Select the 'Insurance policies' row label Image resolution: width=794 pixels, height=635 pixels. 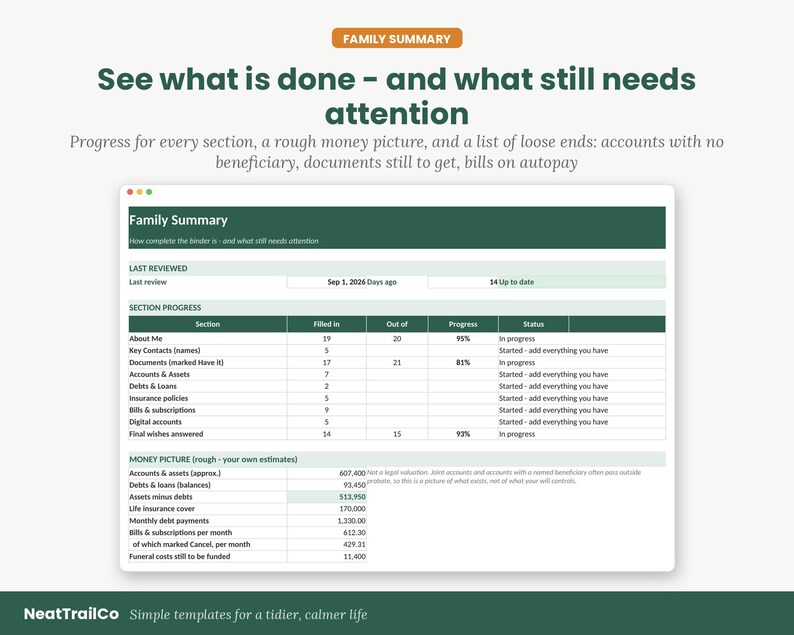click(208, 399)
